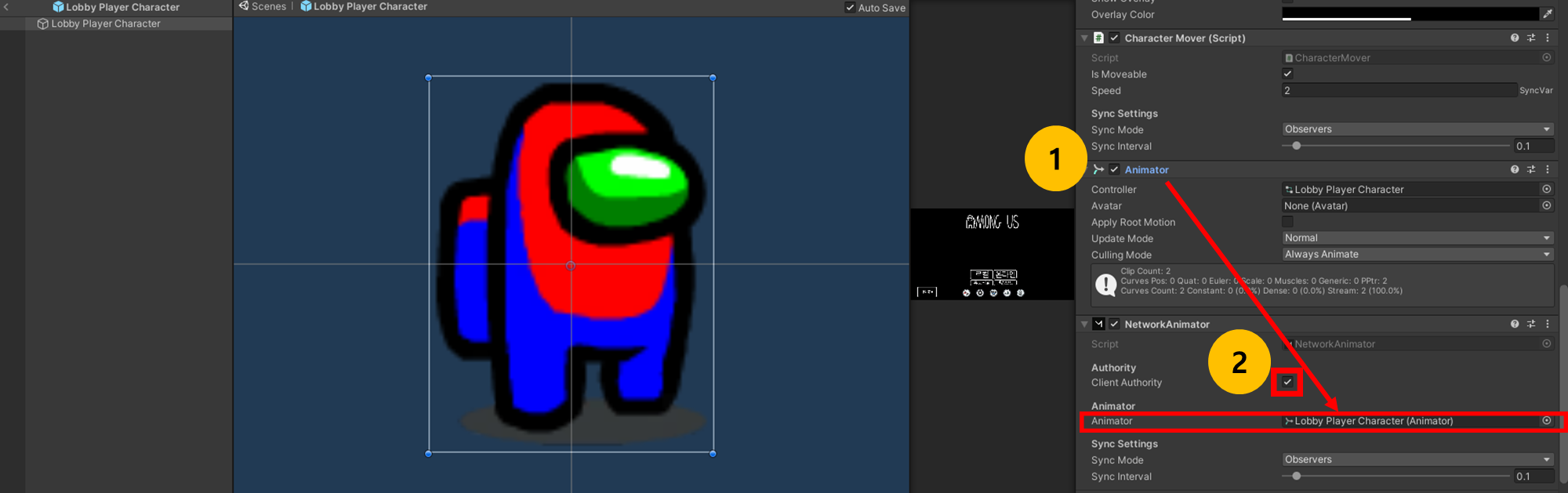1568x493 pixels.
Task: Open the object picker for the NetworkAnimator script
Action: pos(1547,343)
